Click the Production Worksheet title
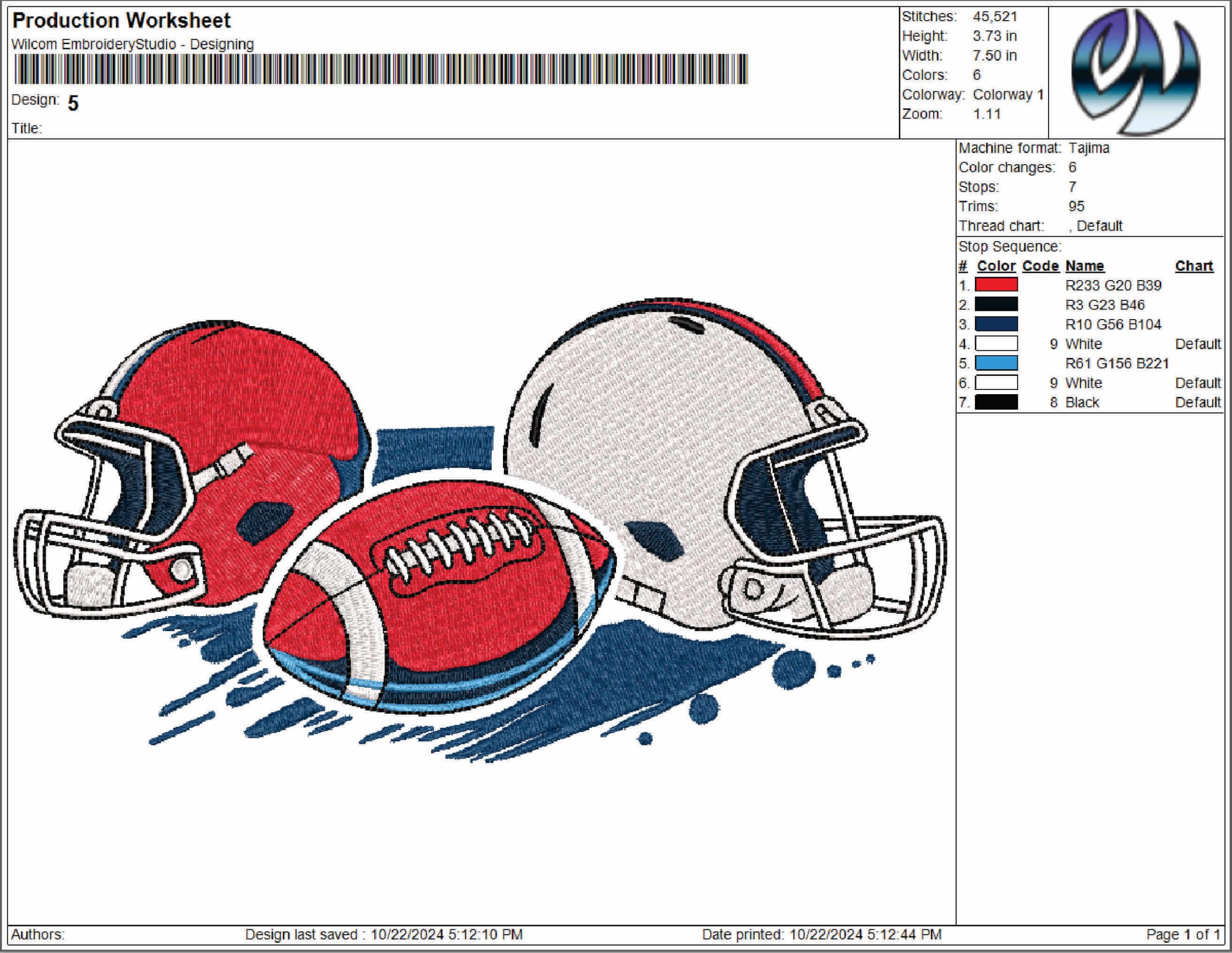Screen dimensions: 1232x953 click(121, 20)
